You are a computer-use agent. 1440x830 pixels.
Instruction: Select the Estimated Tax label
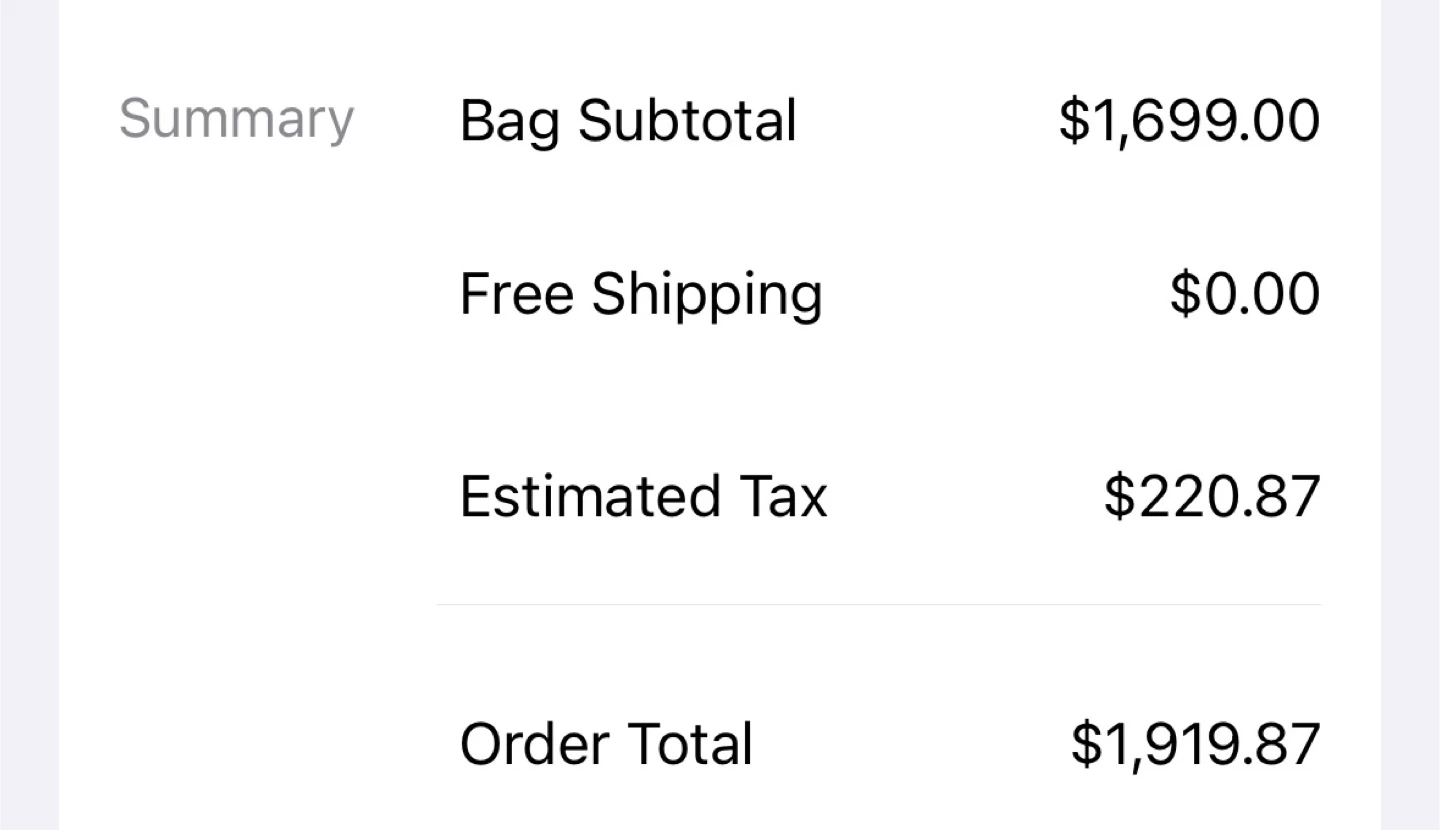click(643, 496)
